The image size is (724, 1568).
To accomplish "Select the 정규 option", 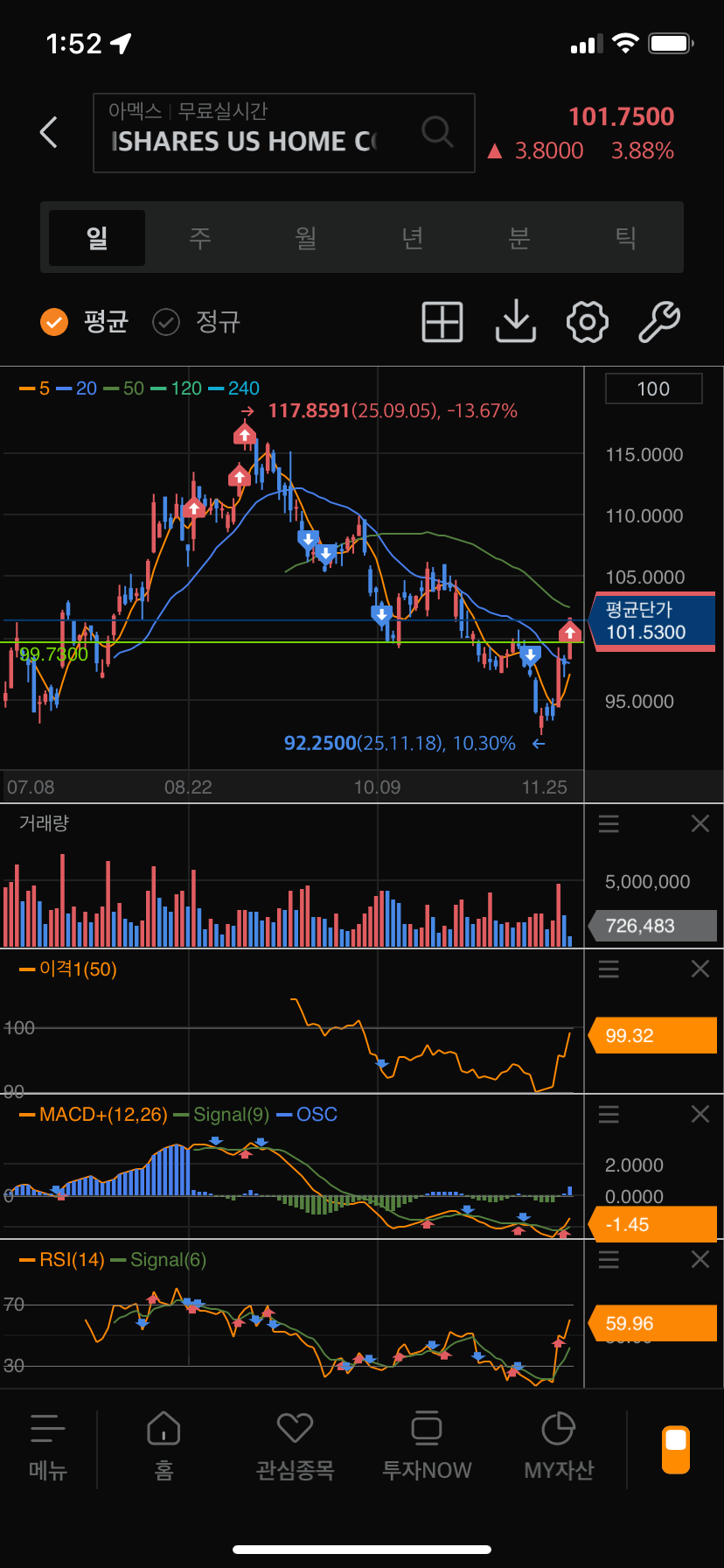I will [x=196, y=322].
